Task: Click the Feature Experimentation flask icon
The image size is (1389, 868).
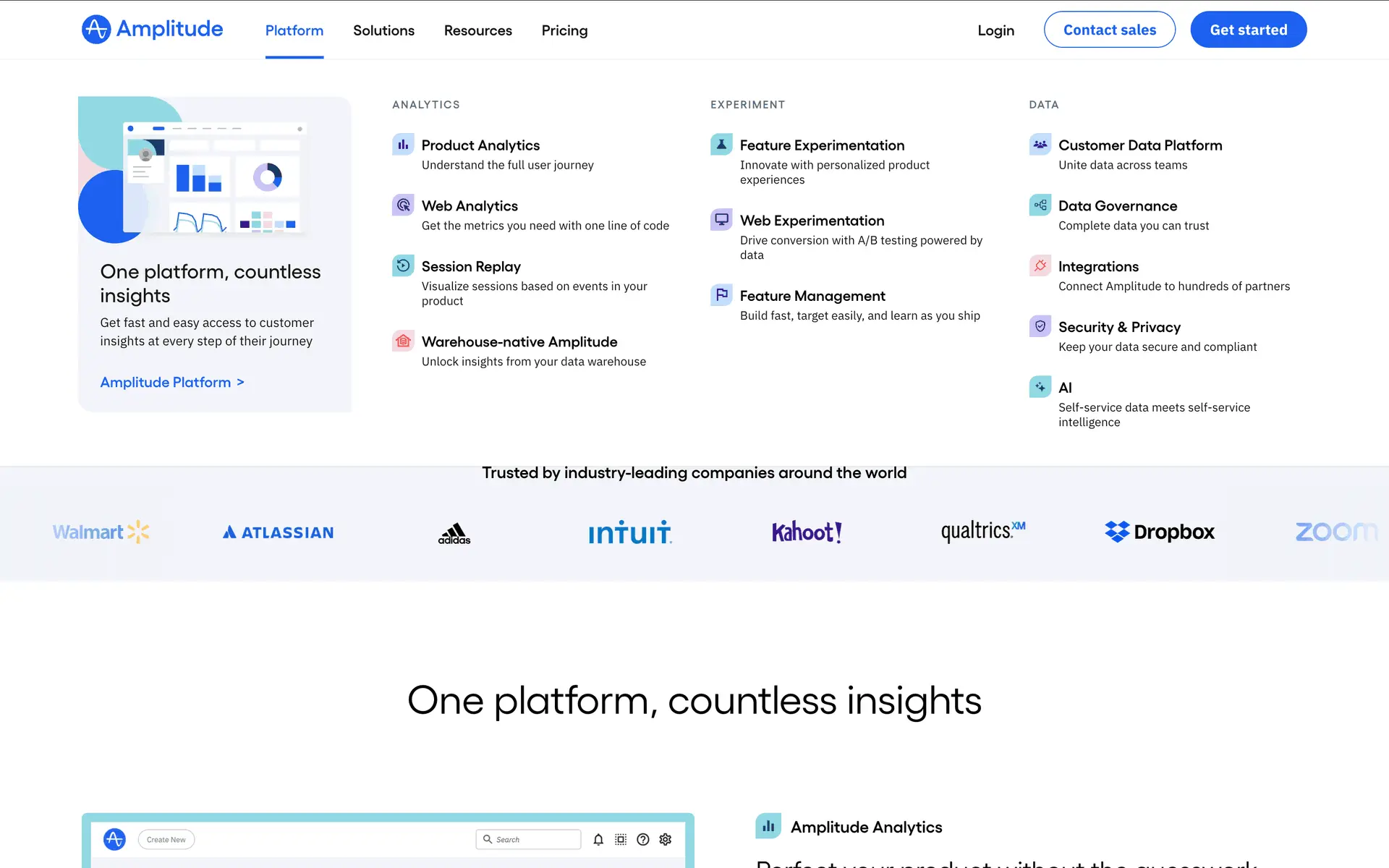Action: [721, 145]
